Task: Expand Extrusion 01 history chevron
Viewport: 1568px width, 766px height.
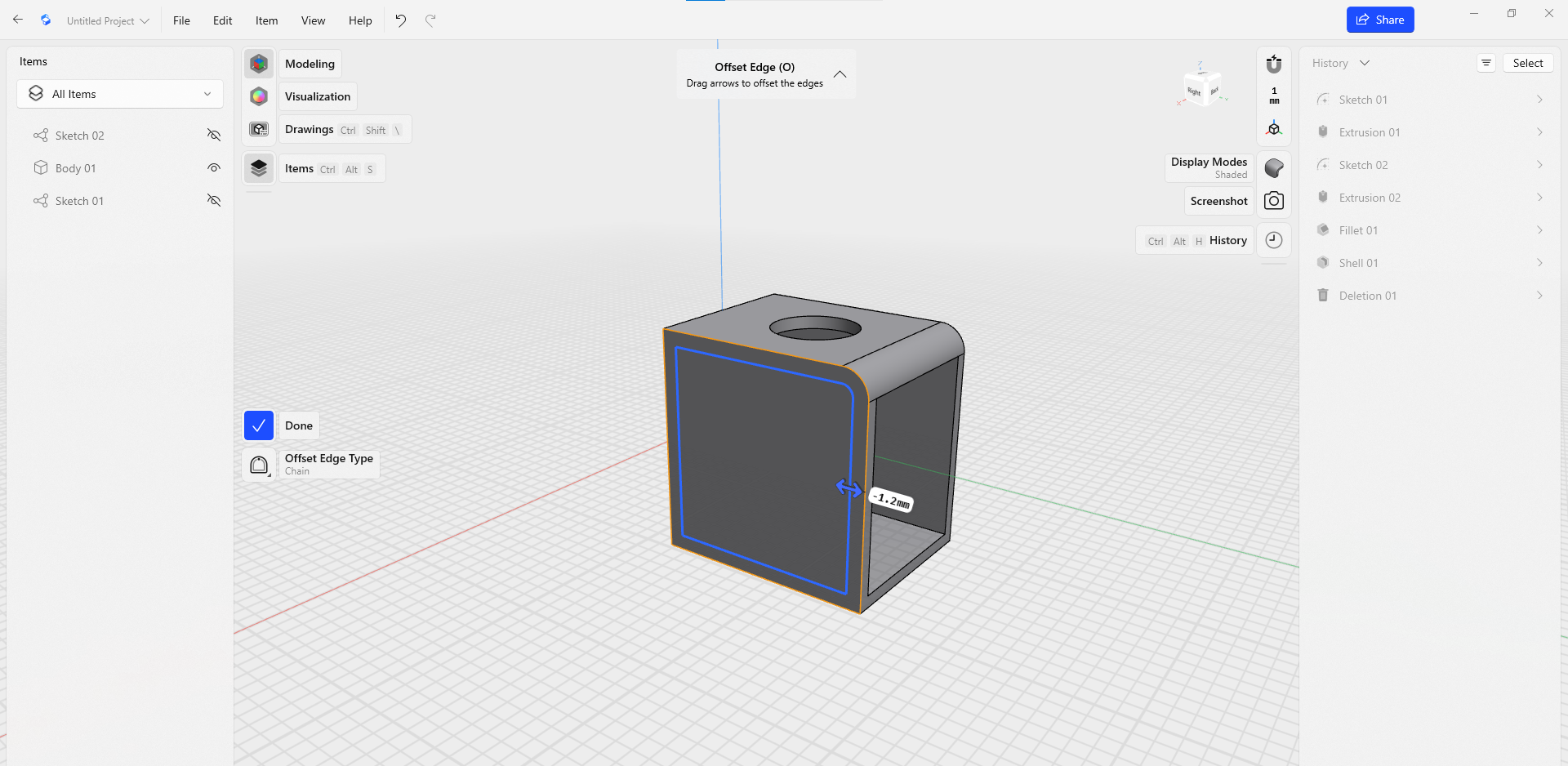Action: (x=1539, y=132)
